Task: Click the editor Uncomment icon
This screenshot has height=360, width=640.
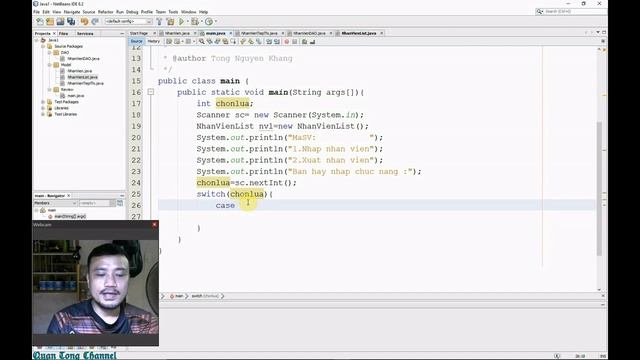Action: click(313, 41)
